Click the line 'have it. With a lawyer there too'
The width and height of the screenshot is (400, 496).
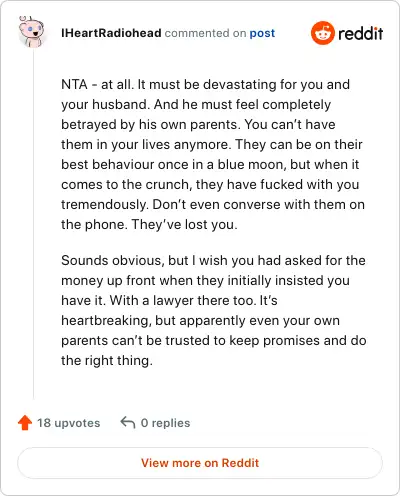[169, 301]
